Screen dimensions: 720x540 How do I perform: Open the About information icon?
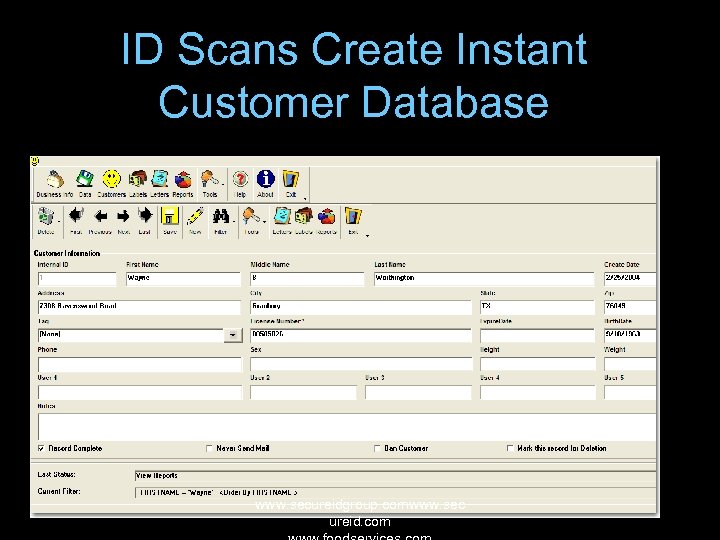click(265, 184)
